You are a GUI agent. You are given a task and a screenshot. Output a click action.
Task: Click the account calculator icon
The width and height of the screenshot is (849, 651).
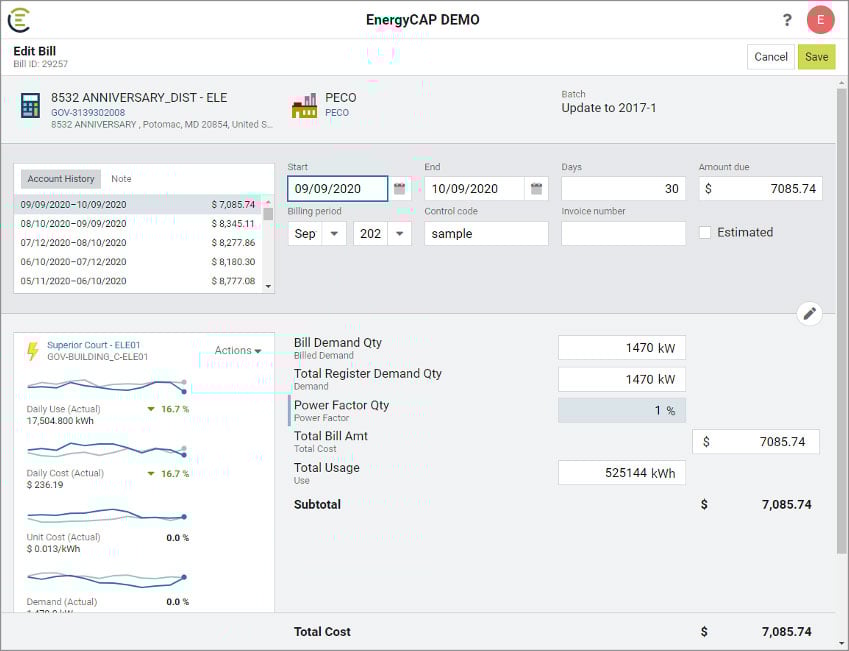click(31, 106)
